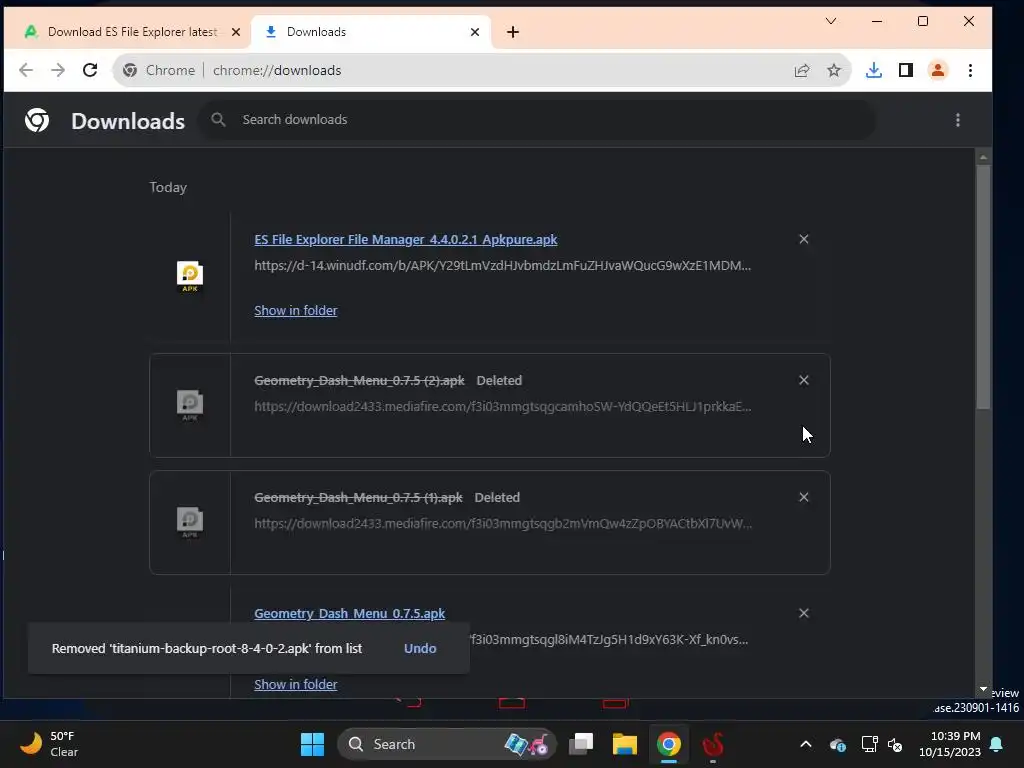Toggle the Chrome side panel

[x=906, y=71]
